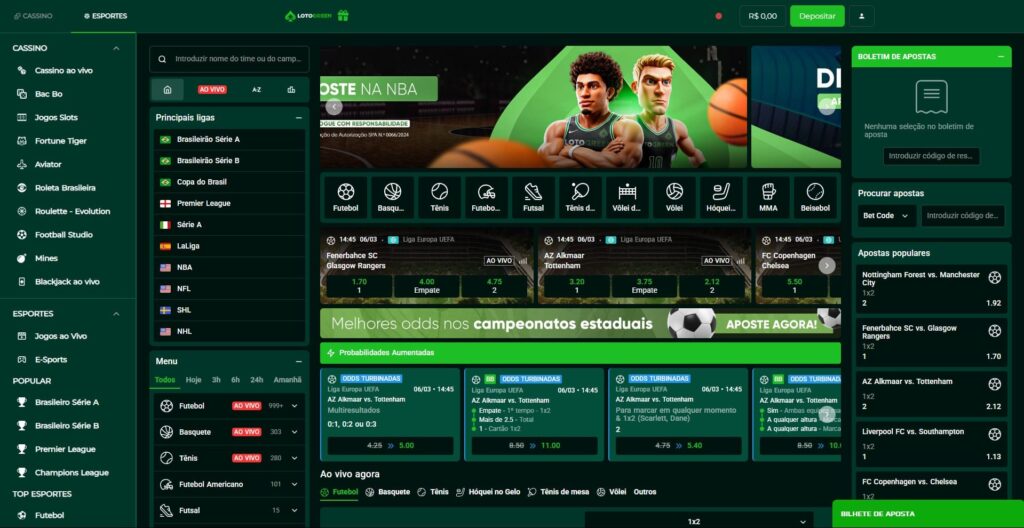This screenshot has height=528, width=1024.
Task: Go to previous banner slide arrow
Action: (x=334, y=107)
